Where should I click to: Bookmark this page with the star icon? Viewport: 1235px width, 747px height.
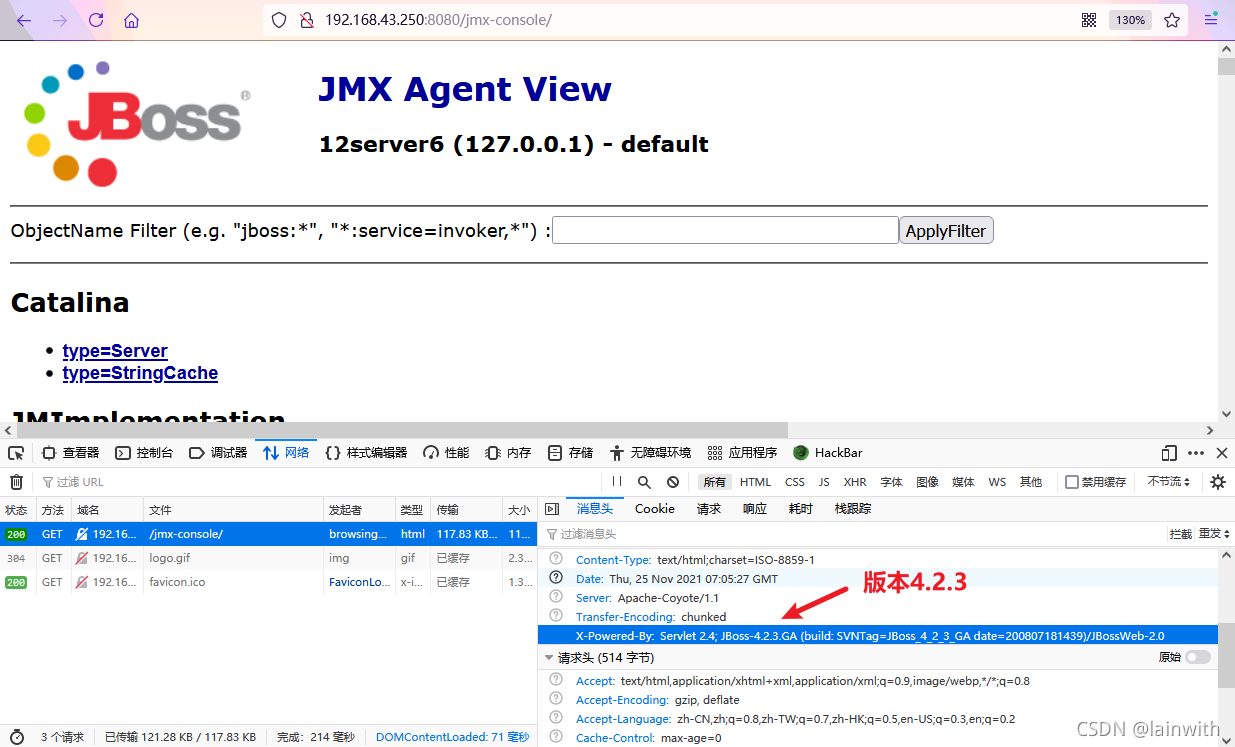[x=1172, y=20]
